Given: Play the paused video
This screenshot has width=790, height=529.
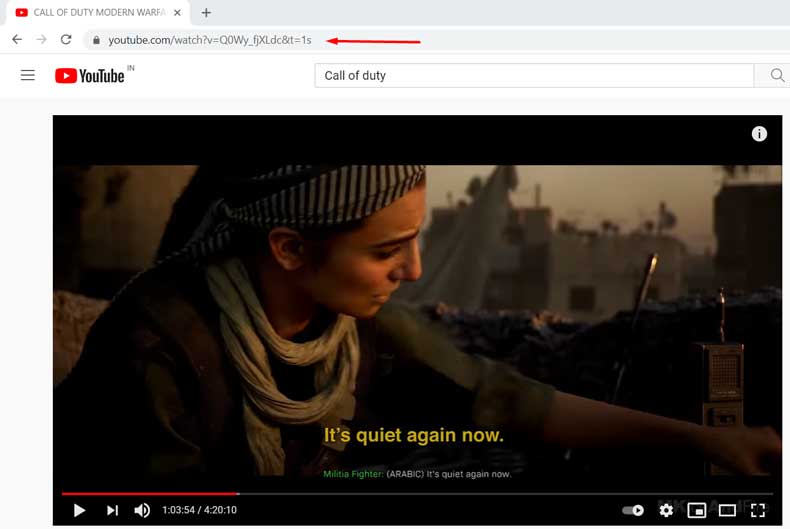Looking at the screenshot, I should pyautogui.click(x=79, y=510).
